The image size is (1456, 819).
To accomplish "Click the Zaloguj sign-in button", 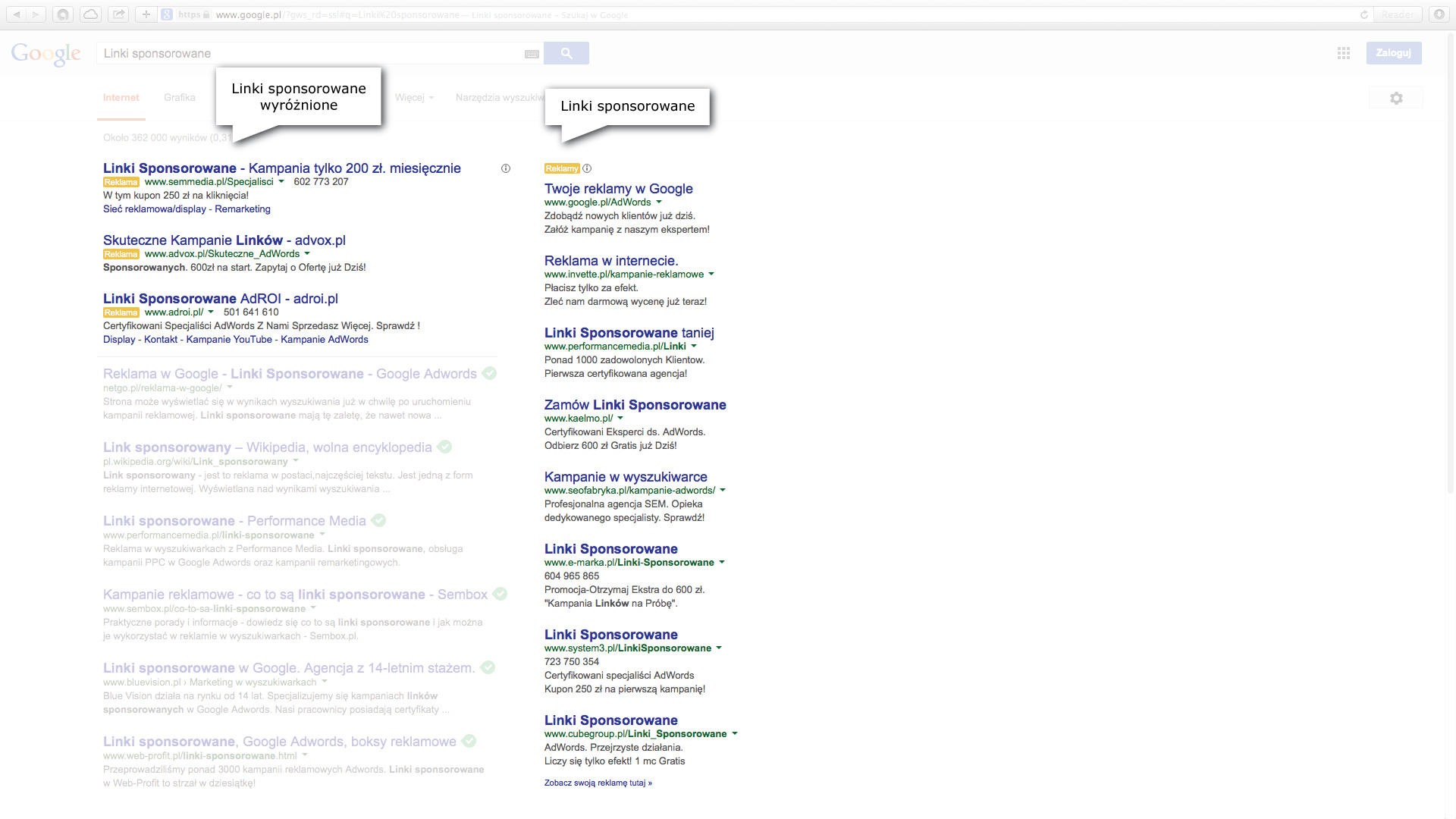I will 1394,53.
